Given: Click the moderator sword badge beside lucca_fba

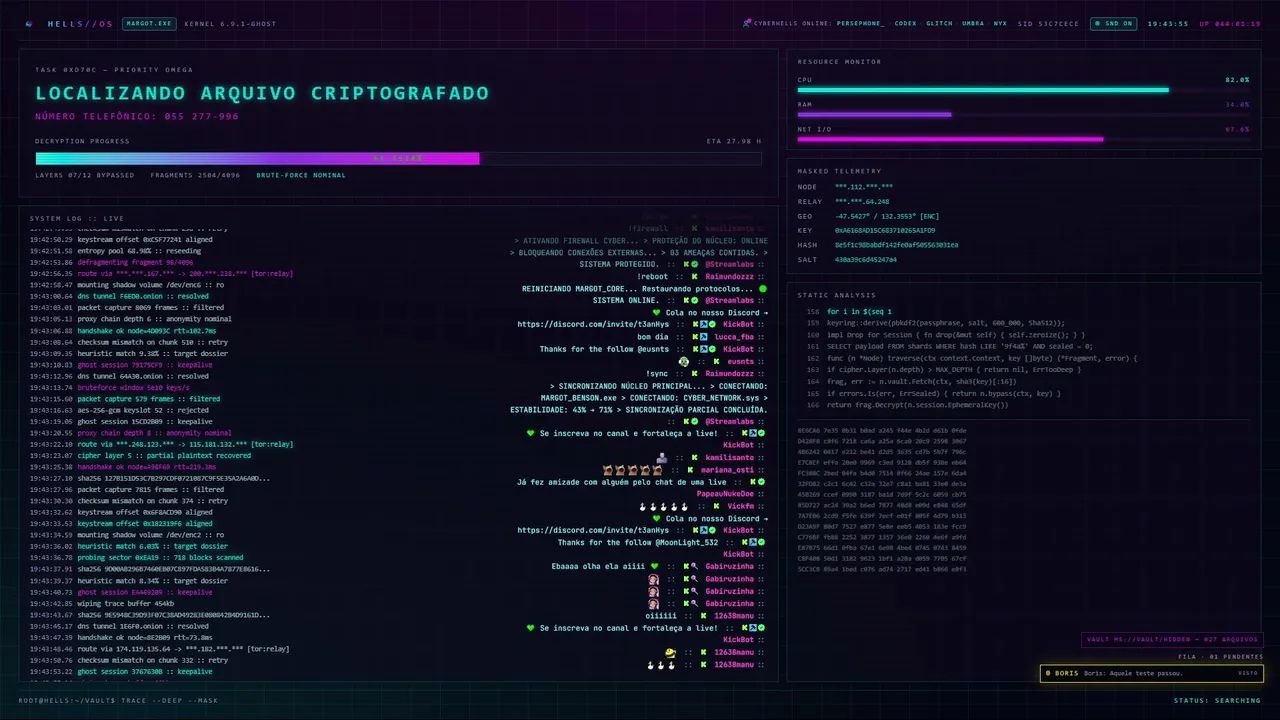Looking at the screenshot, I should click(x=703, y=337).
